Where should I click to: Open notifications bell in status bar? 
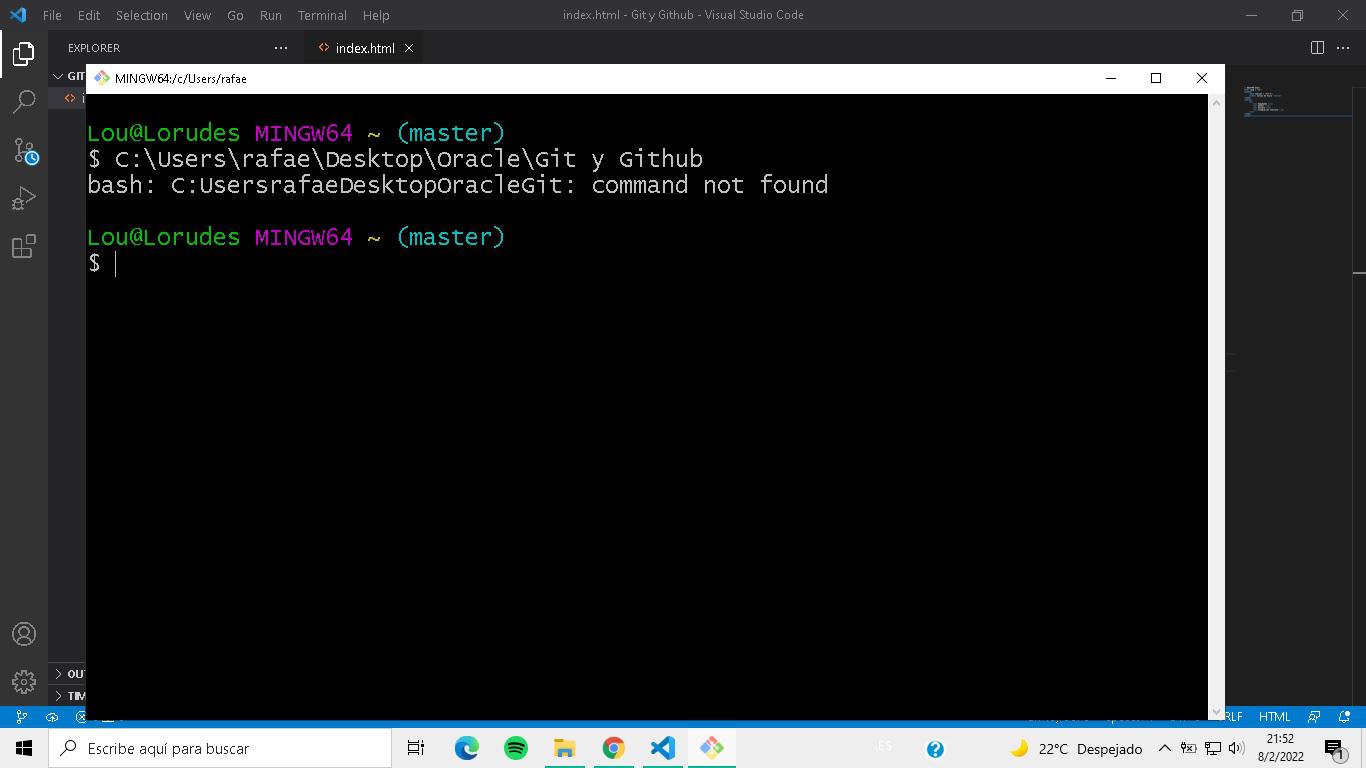[x=1344, y=716]
